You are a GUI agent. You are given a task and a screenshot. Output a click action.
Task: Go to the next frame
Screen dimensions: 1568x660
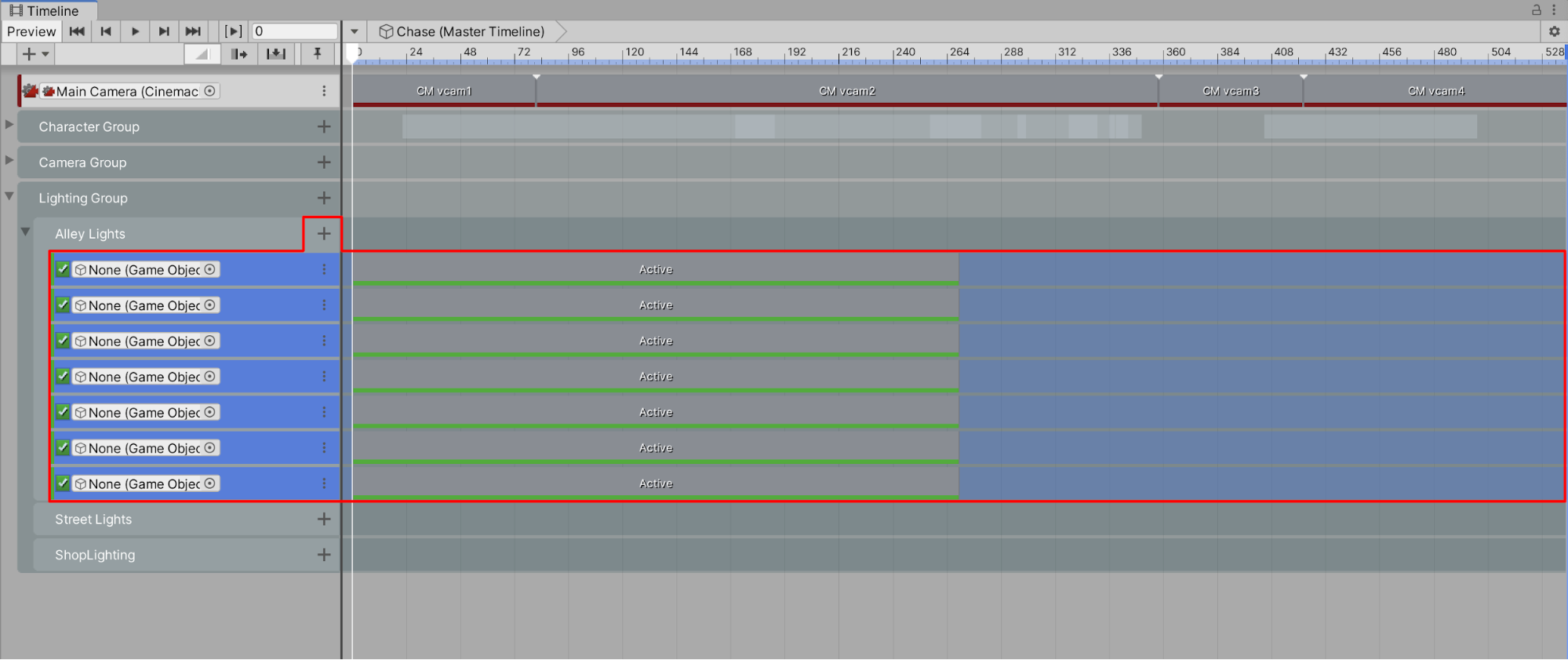click(164, 31)
